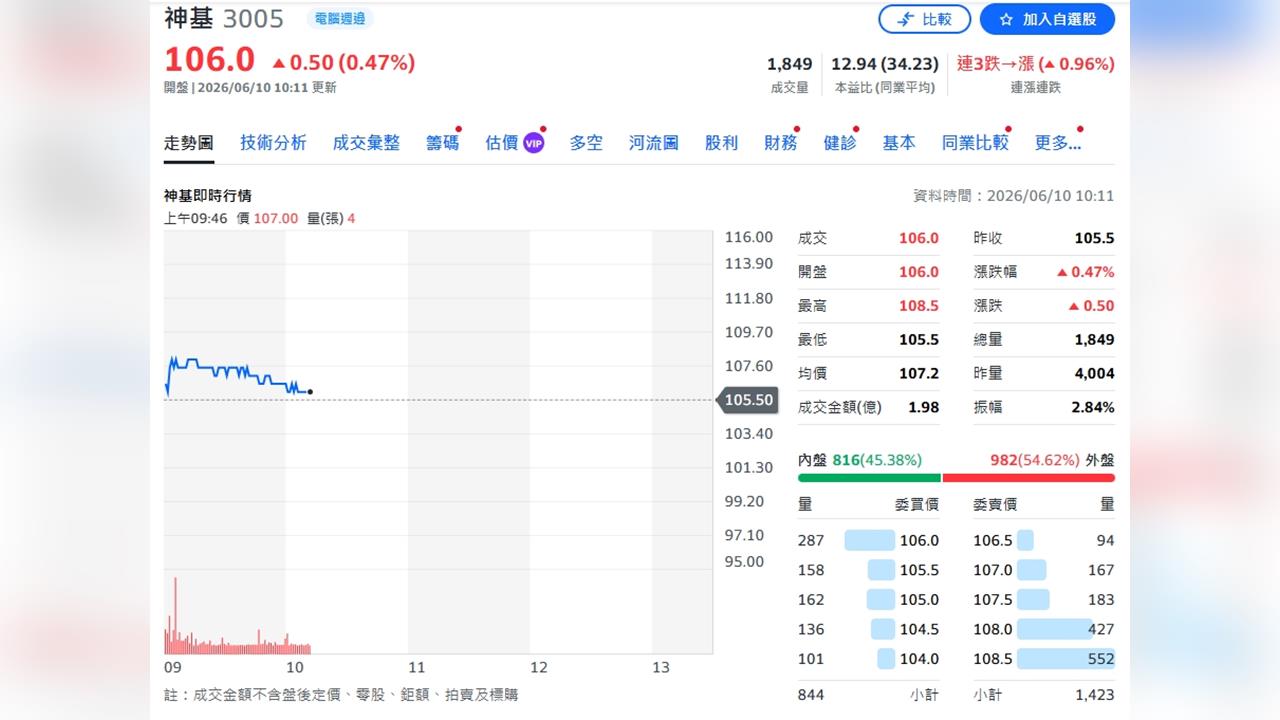The height and width of the screenshot is (720, 1280).
Task: Click the 11 hour label on time axis
Action: (x=416, y=667)
